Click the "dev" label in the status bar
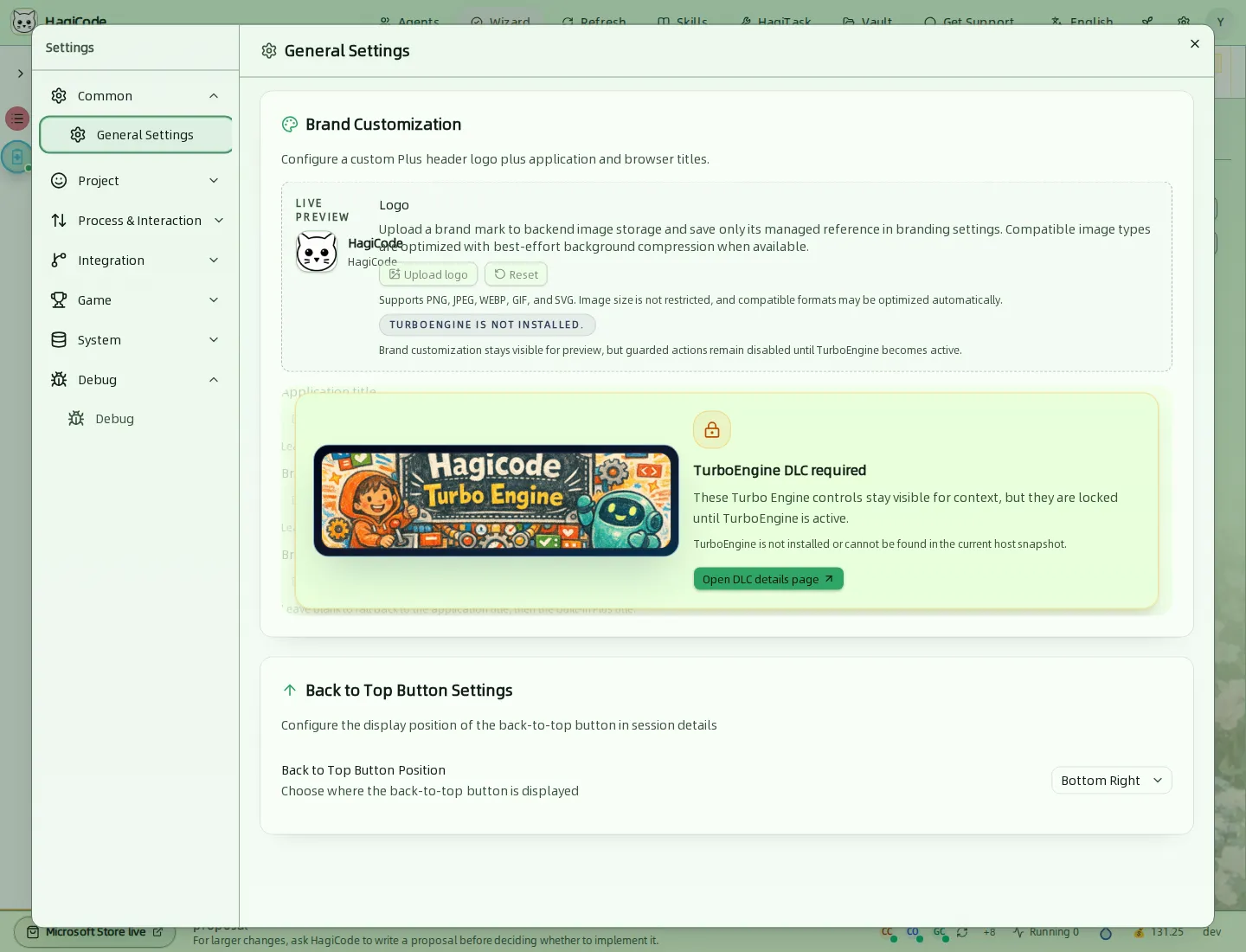Viewport: 1246px width, 952px height. coord(1212,932)
